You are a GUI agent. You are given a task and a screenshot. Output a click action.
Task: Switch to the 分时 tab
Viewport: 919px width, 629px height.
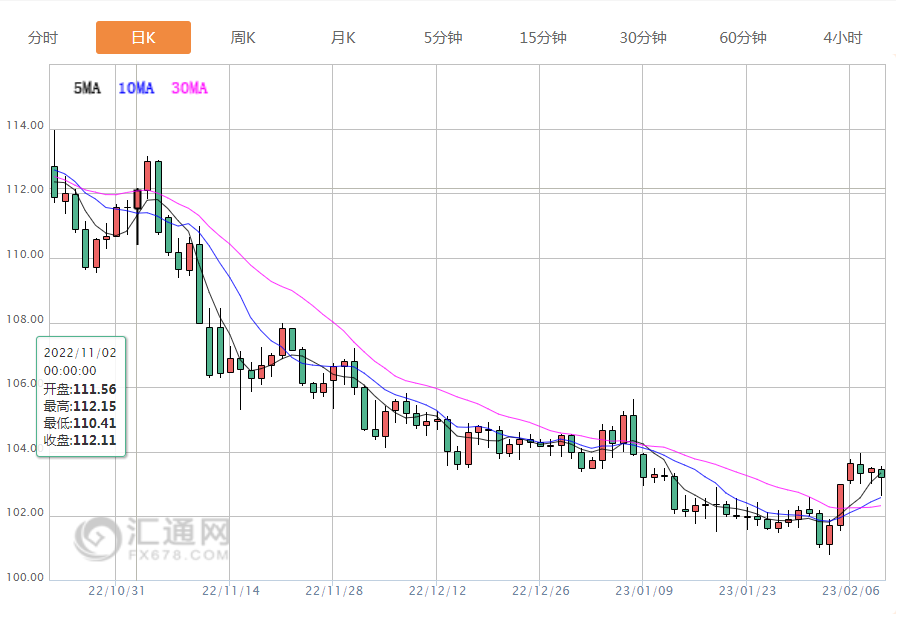coord(43,38)
